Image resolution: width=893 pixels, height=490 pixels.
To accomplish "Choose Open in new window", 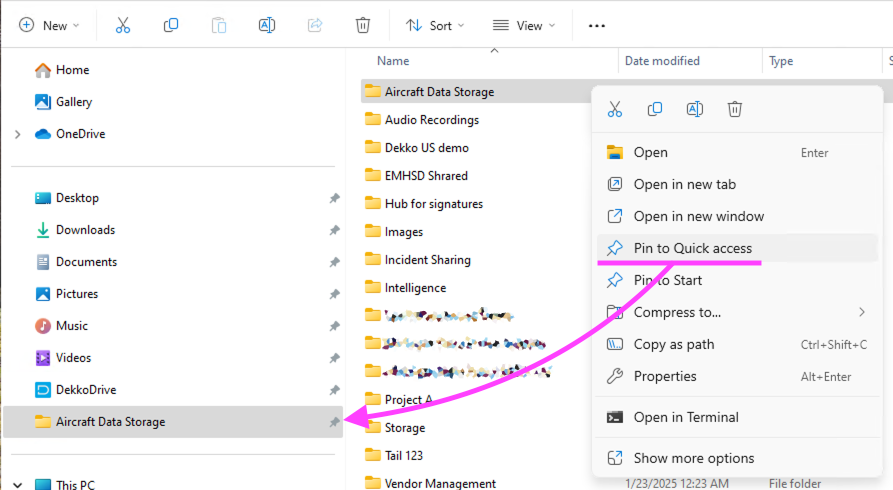I will point(737,217).
